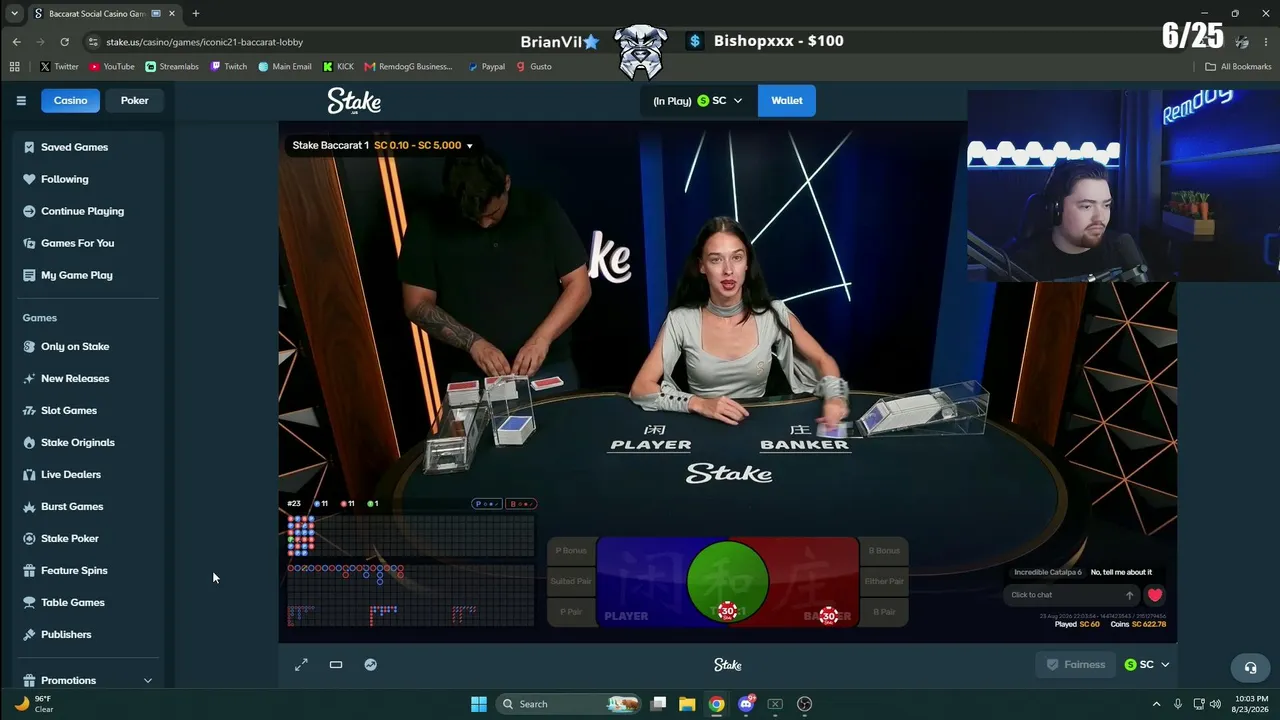
Task: Click the Feature Spins icon
Action: click(x=29, y=570)
